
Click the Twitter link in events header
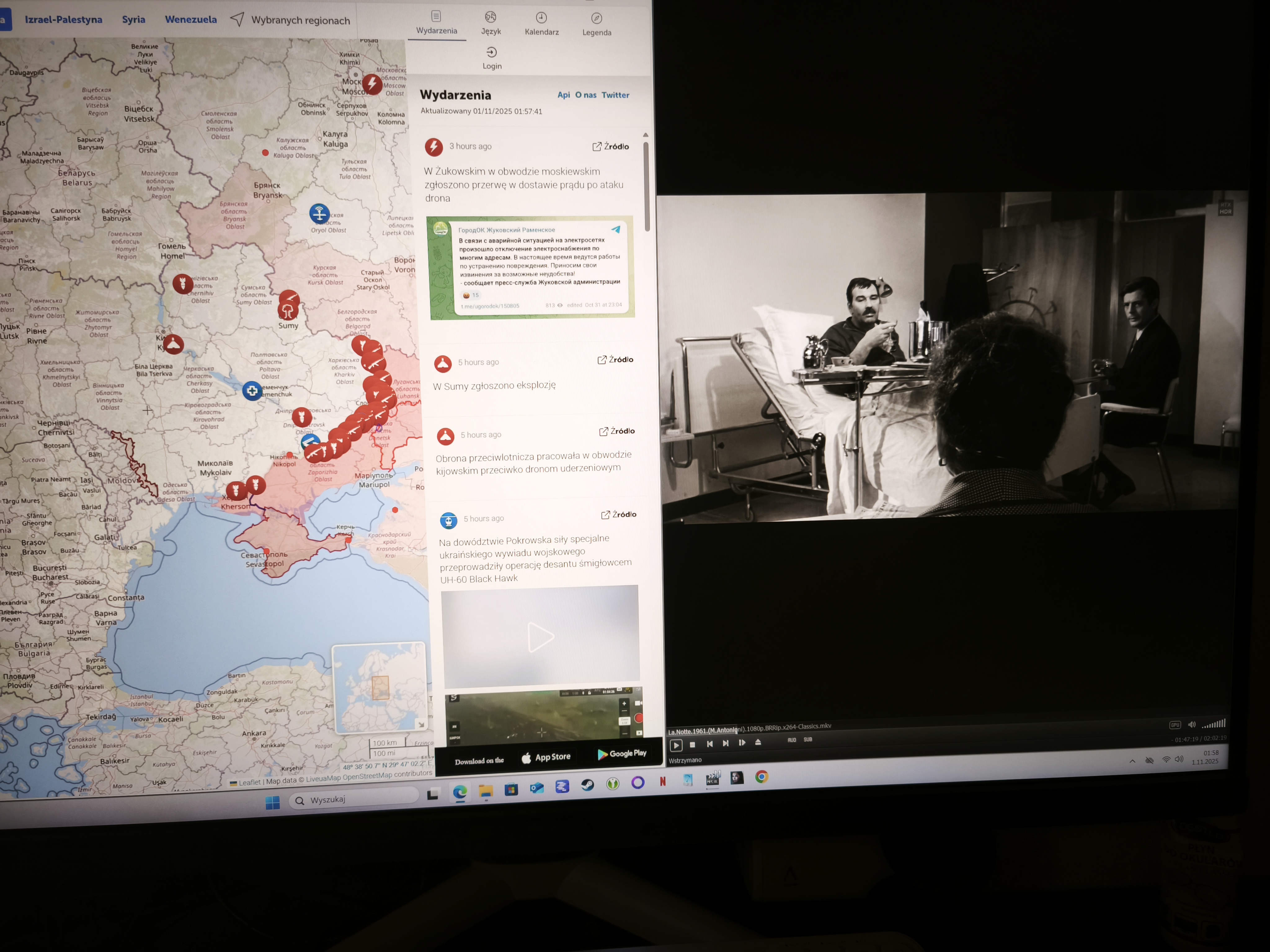[x=615, y=95]
